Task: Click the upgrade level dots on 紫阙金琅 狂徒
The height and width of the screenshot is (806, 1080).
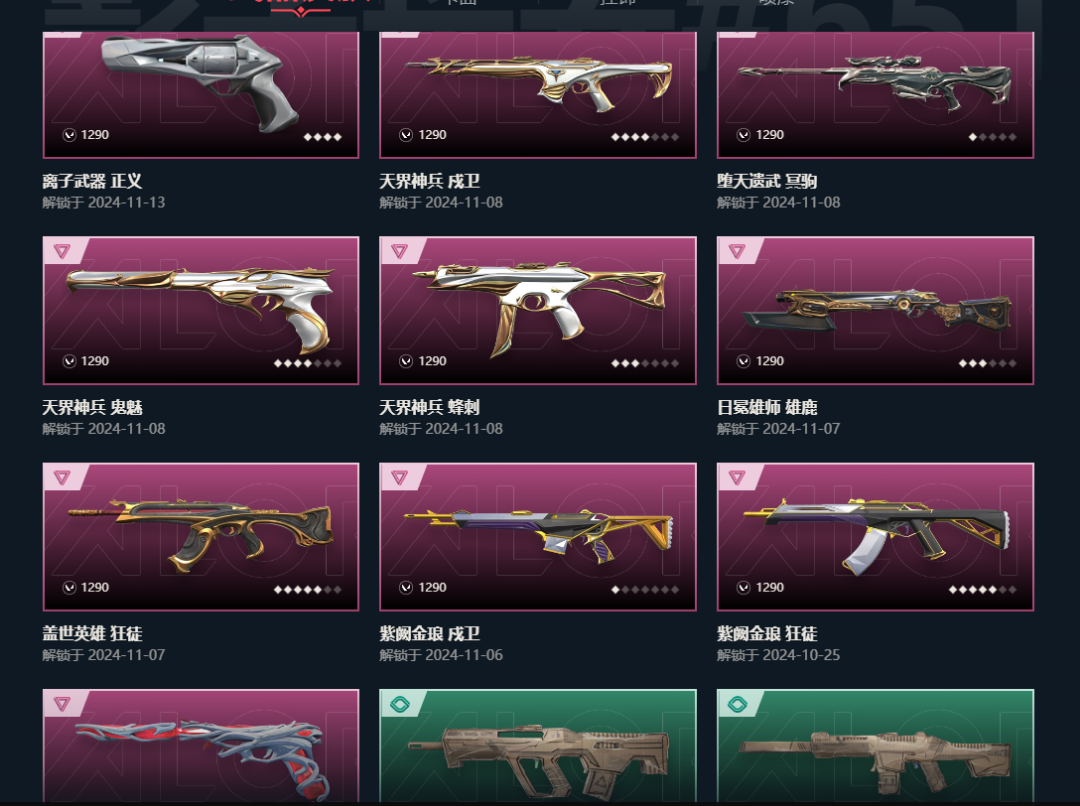Action: [982, 590]
